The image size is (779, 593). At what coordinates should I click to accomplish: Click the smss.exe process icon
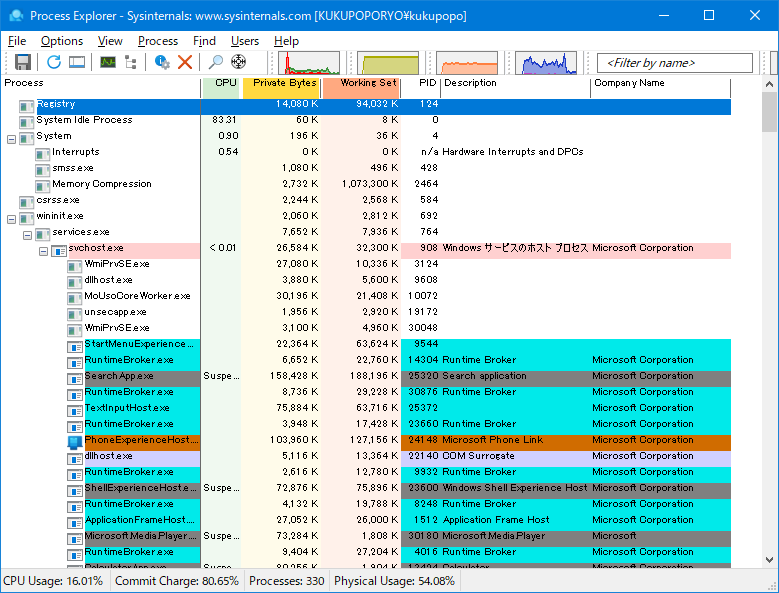(42, 170)
